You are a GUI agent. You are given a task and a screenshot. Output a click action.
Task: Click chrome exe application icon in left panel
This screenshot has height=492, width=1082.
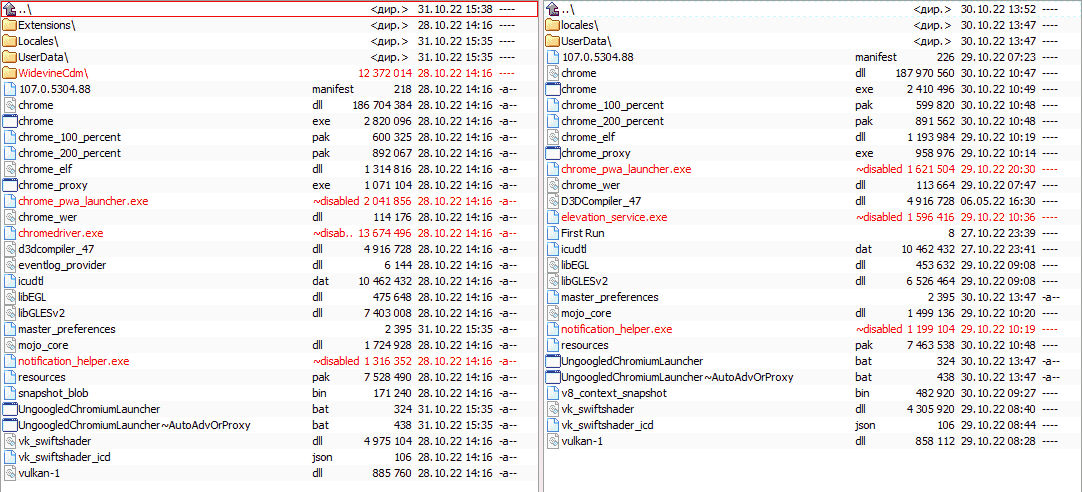(x=10, y=121)
